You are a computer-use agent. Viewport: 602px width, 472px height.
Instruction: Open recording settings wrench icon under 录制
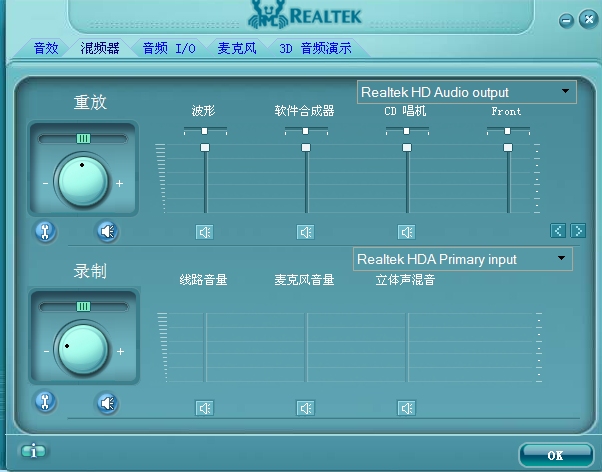44,403
